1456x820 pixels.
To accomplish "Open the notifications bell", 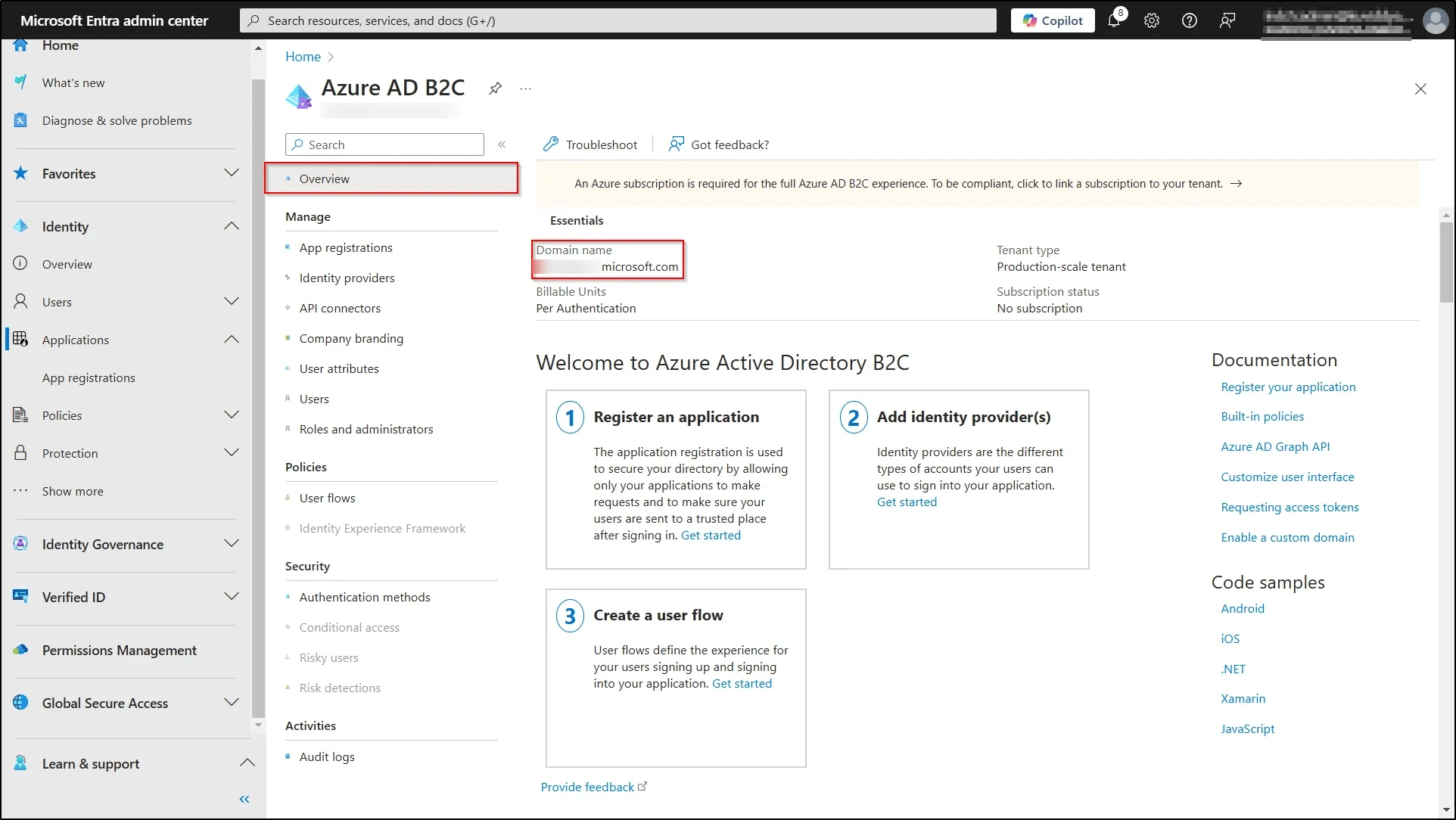I will (x=1114, y=20).
